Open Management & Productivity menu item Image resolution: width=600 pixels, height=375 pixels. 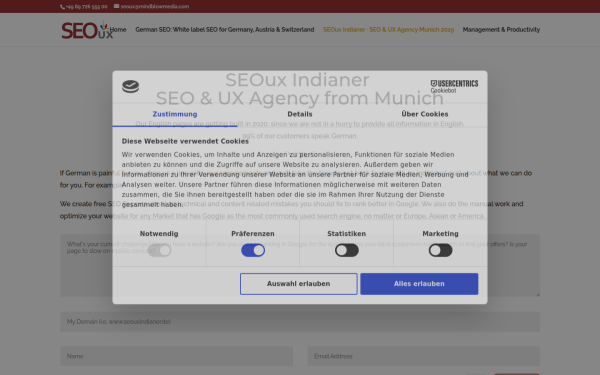pos(501,29)
